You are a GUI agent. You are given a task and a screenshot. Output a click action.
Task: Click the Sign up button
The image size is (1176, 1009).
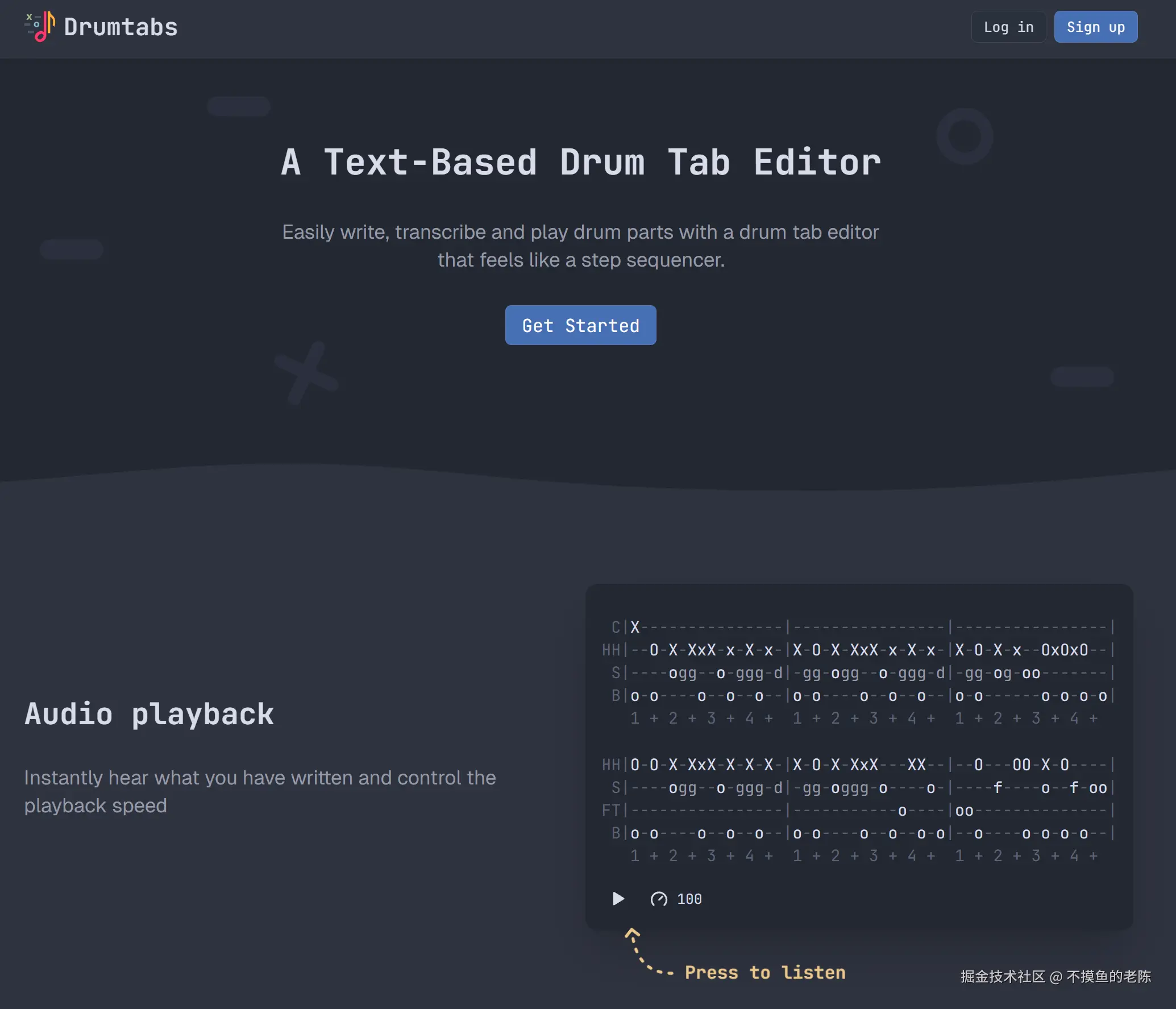point(1095,27)
